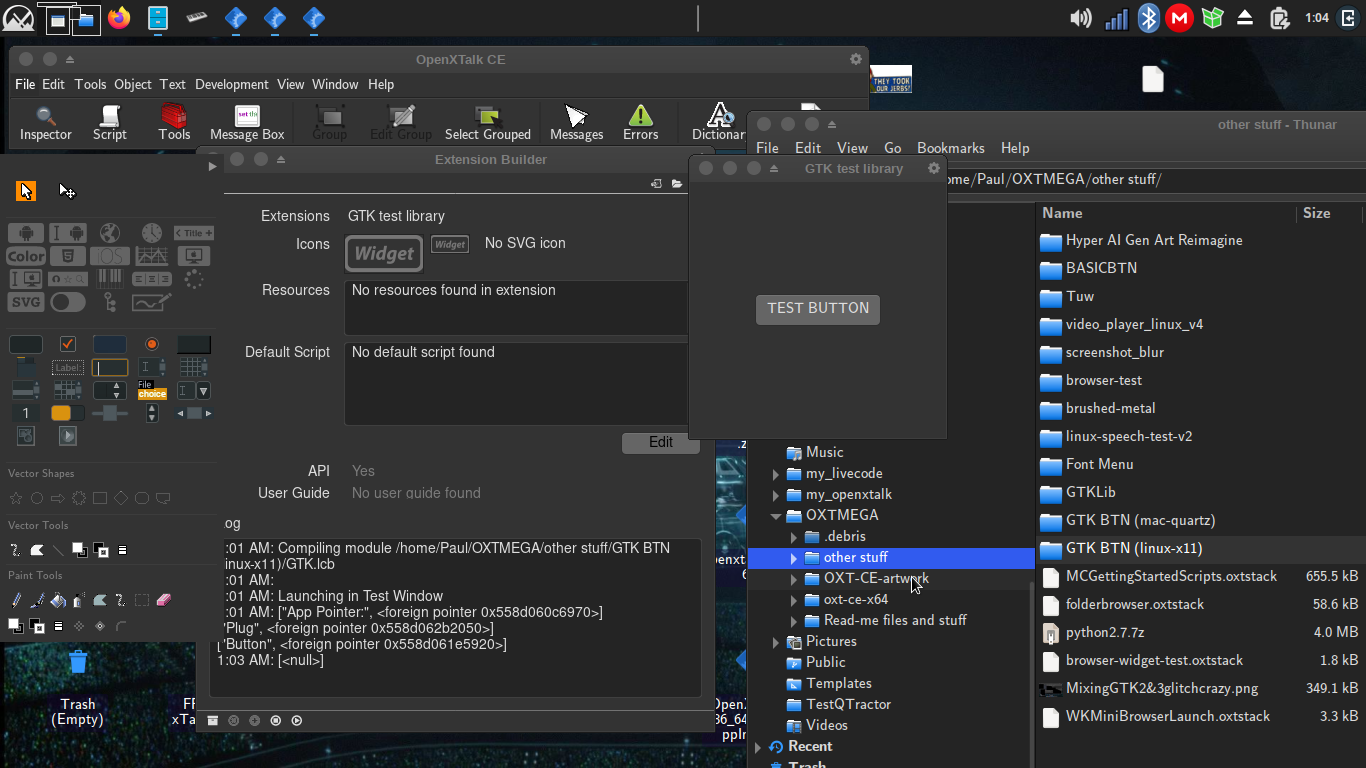1366x768 pixels.
Task: Click the run (play) icon under log
Action: pos(297,720)
